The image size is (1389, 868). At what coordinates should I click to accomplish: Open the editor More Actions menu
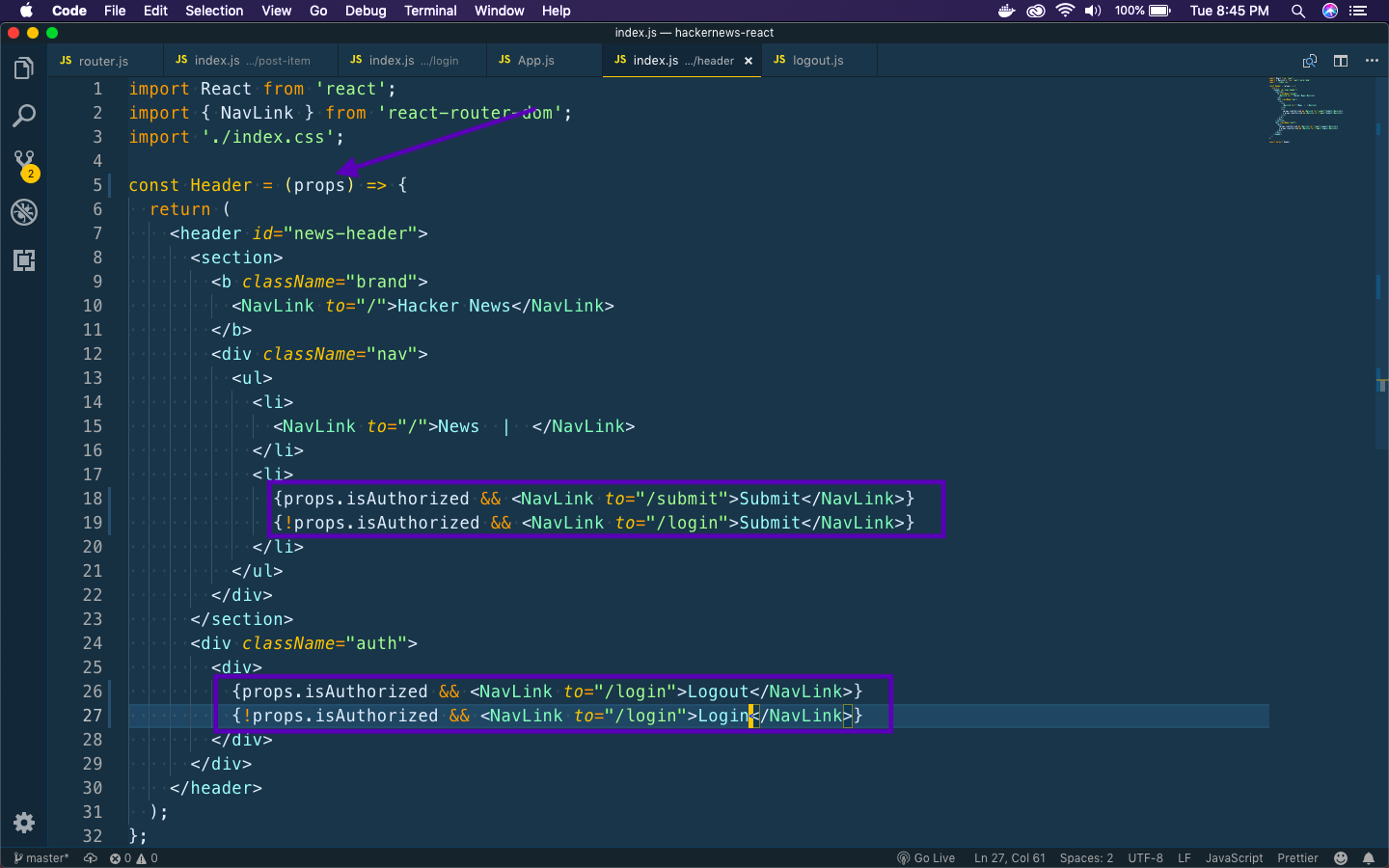coord(1372,61)
